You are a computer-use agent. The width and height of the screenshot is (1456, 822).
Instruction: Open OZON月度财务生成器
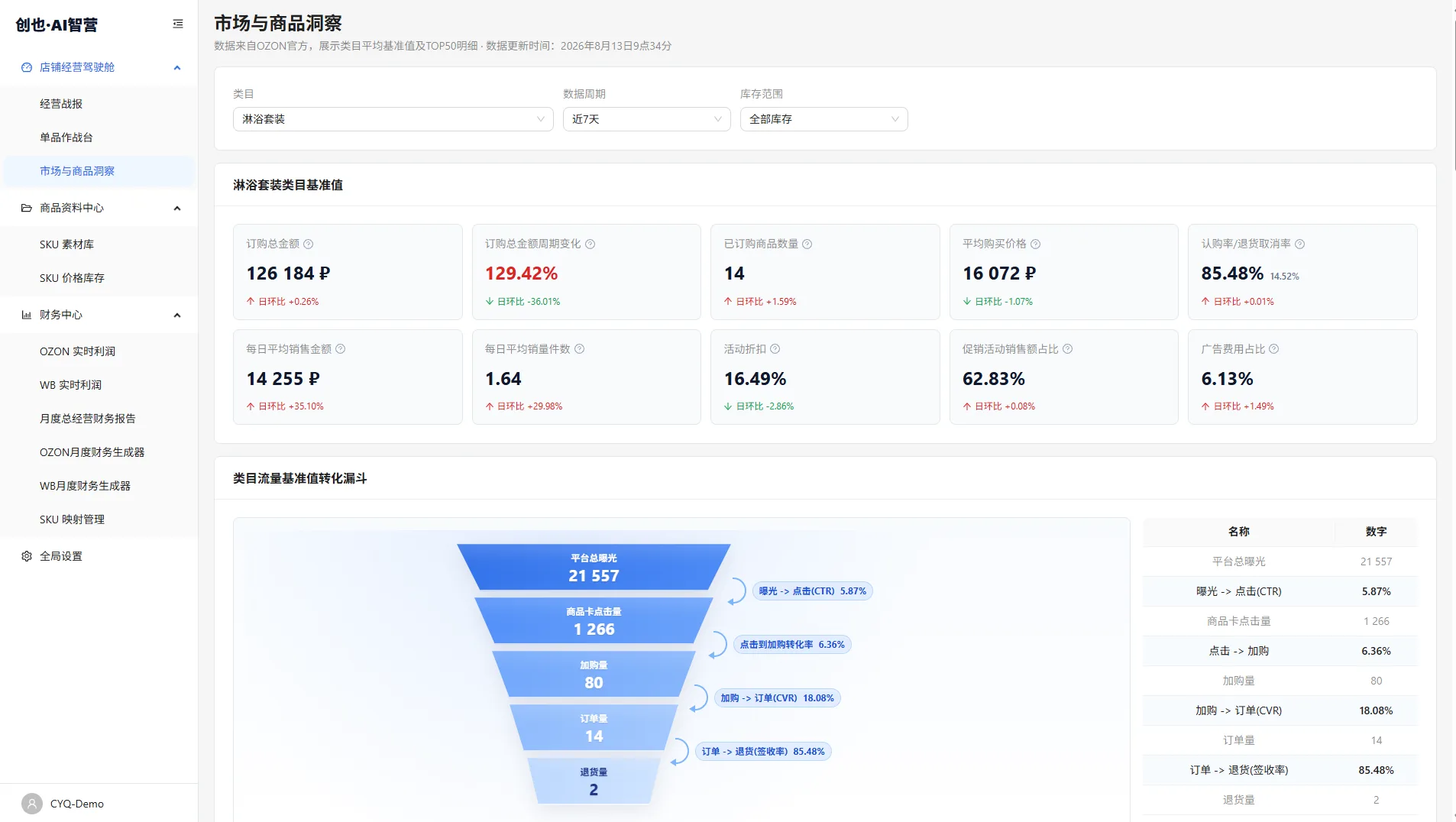[x=99, y=452]
